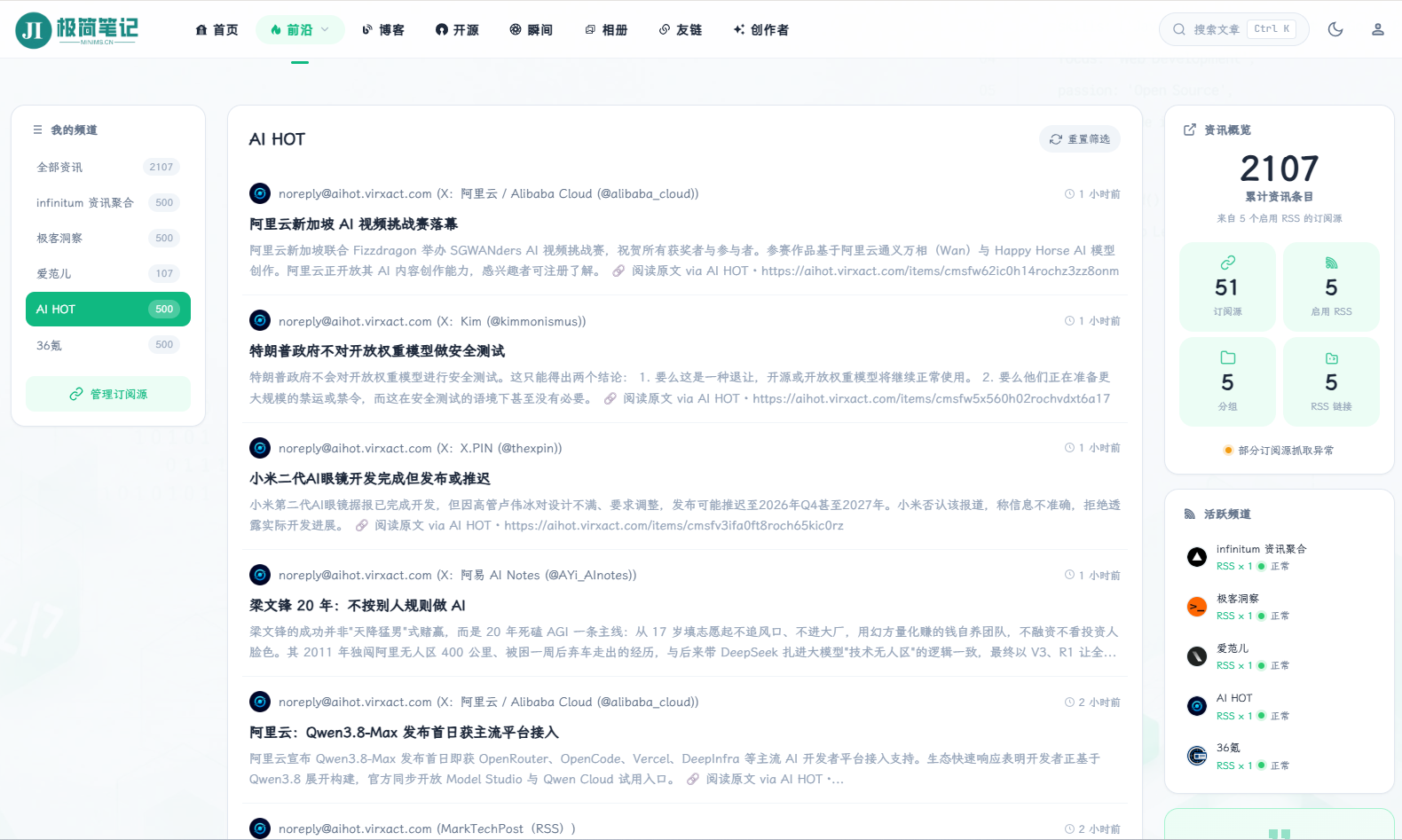Screen dimensions: 1402x840
Task: Select the 全部资讯 channel
Action: coord(108,167)
